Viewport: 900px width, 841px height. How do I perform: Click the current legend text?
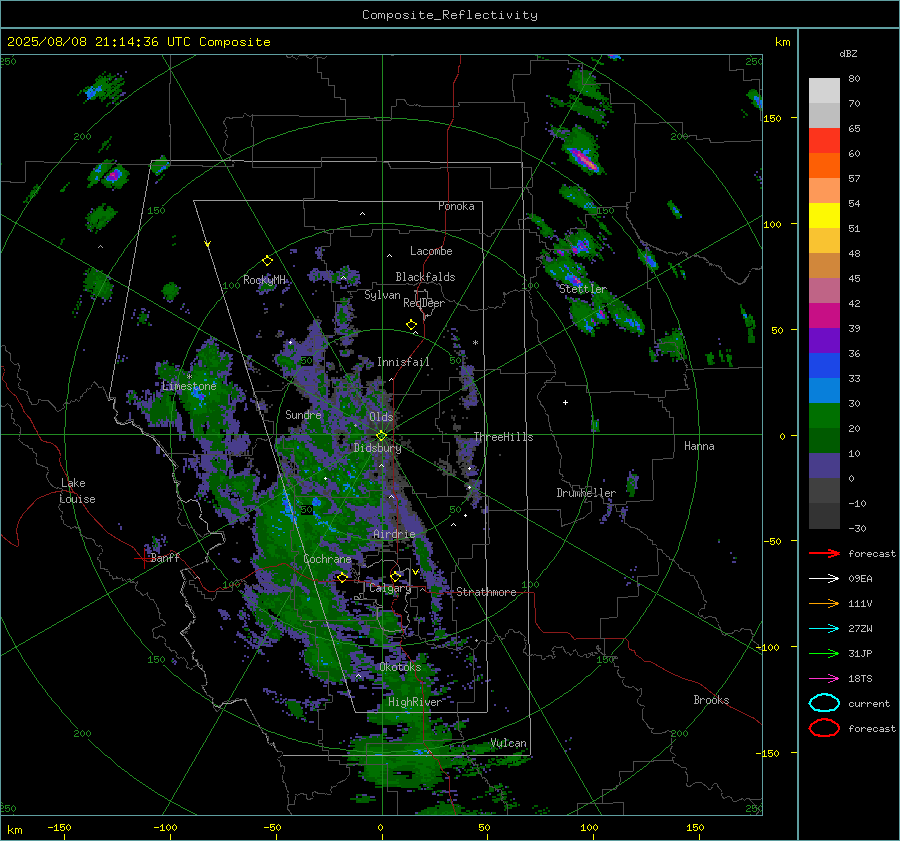point(869,704)
